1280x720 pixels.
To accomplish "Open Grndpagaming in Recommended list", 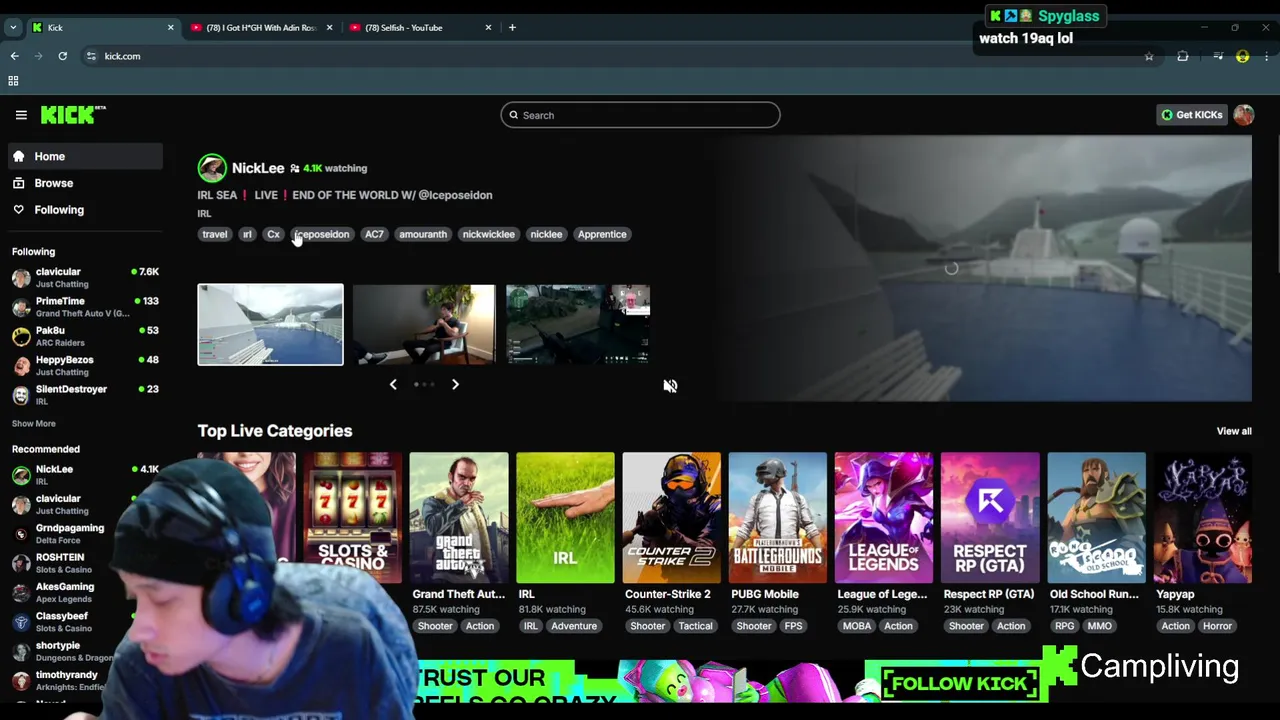I will 70,533.
